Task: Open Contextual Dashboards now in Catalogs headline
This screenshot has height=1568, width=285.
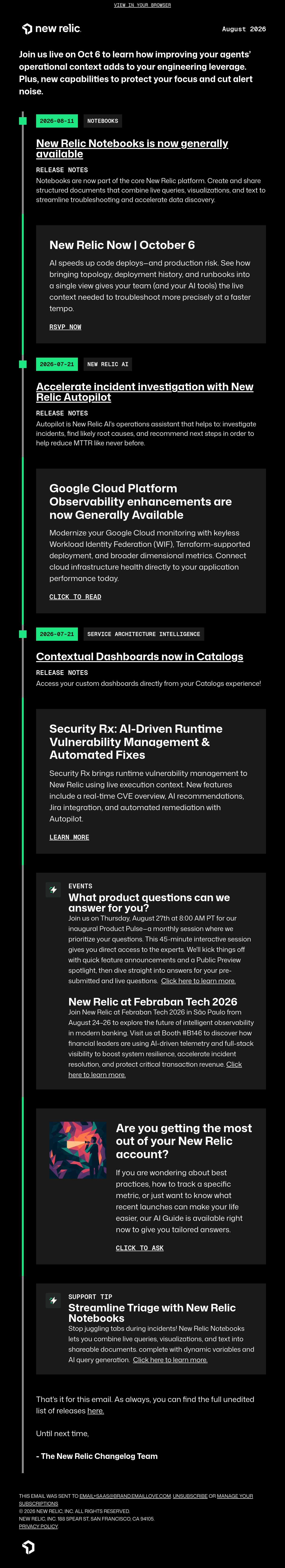Action: (x=139, y=656)
